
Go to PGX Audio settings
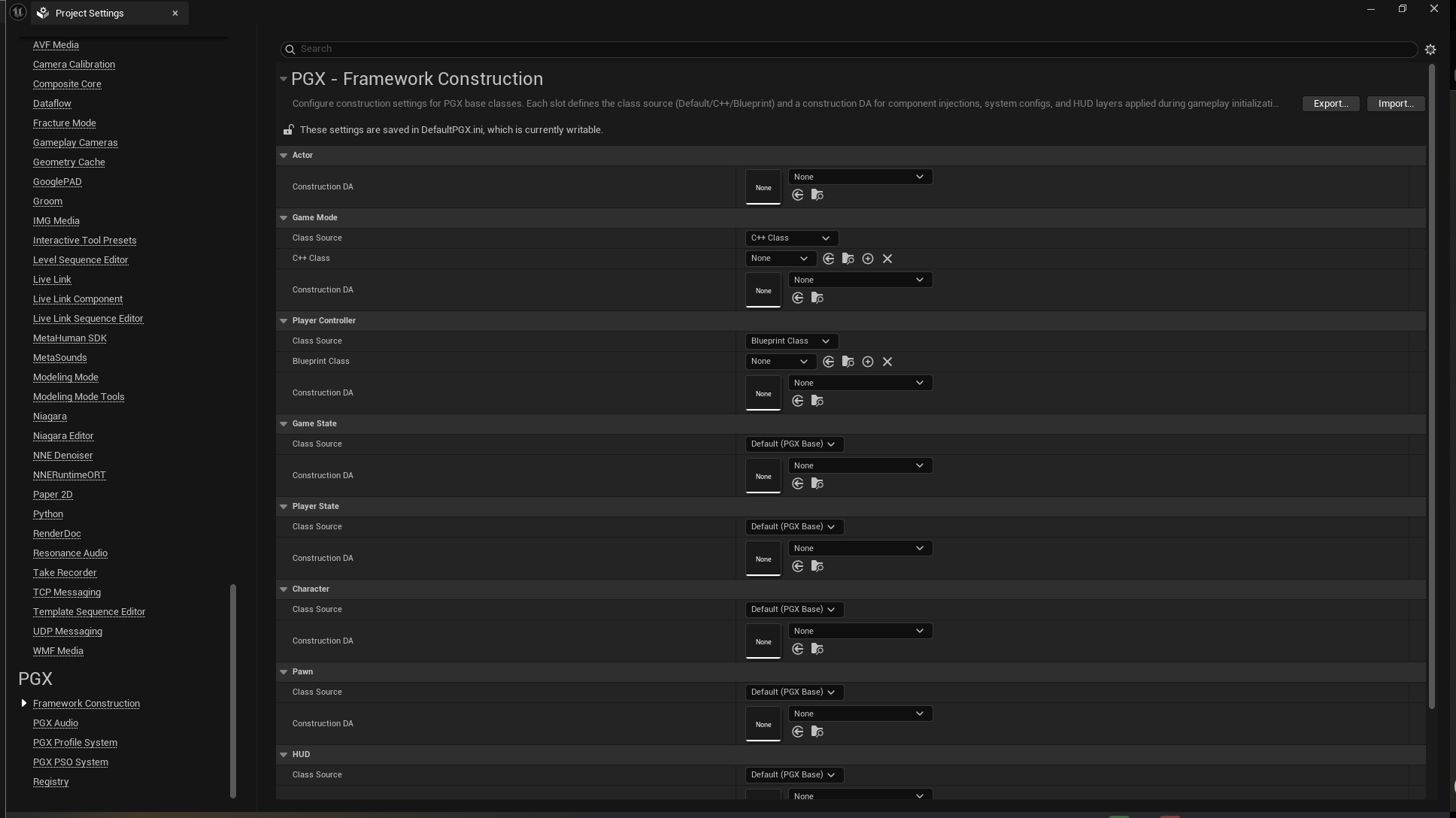(56, 723)
